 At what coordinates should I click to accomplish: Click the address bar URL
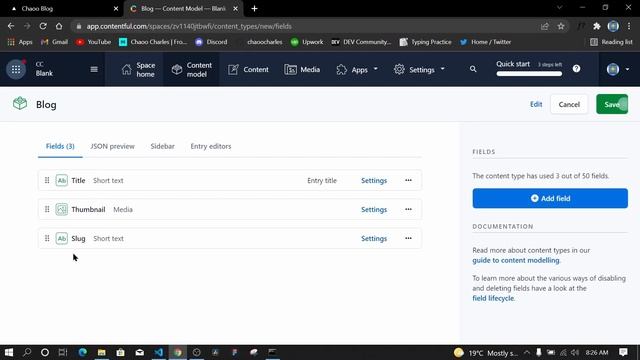pyautogui.click(x=189, y=26)
